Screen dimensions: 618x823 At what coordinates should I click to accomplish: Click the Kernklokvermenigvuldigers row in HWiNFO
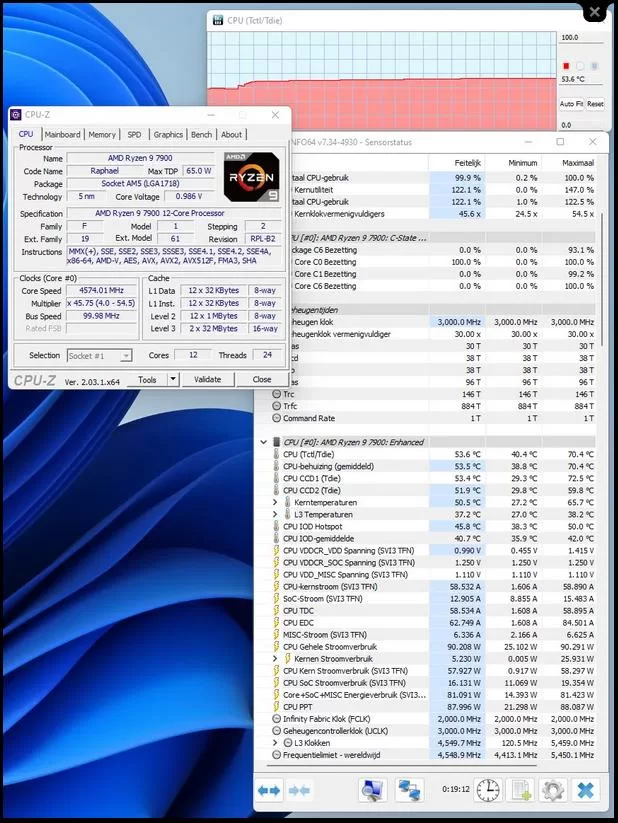(442, 214)
